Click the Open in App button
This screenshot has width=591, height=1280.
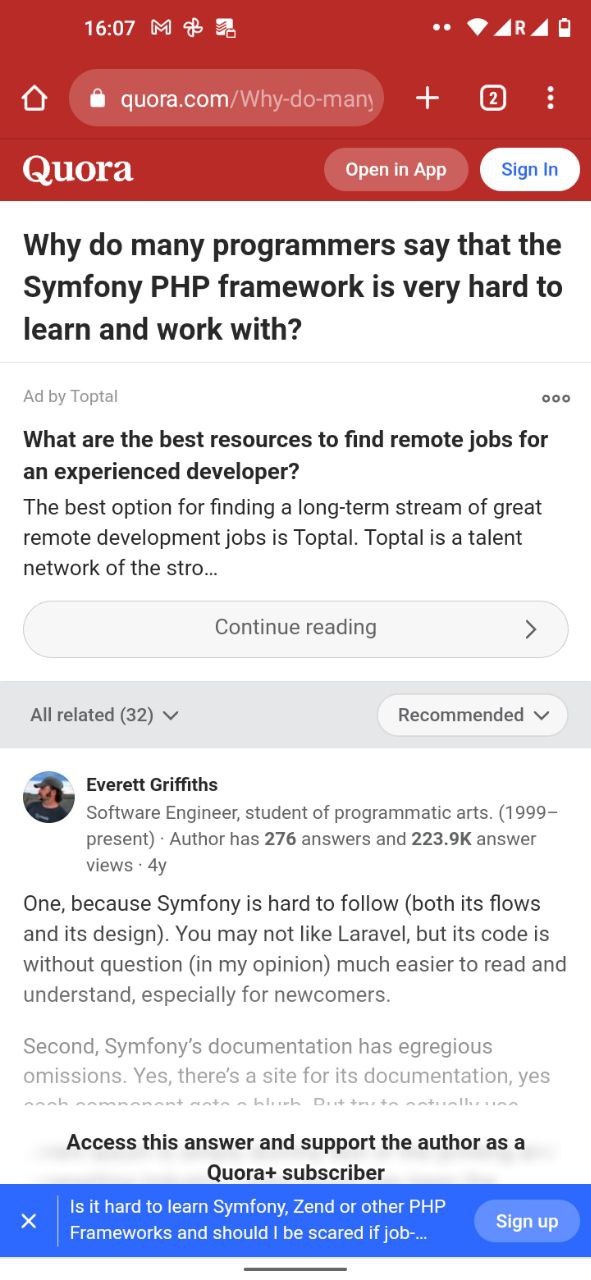pyautogui.click(x=396, y=169)
